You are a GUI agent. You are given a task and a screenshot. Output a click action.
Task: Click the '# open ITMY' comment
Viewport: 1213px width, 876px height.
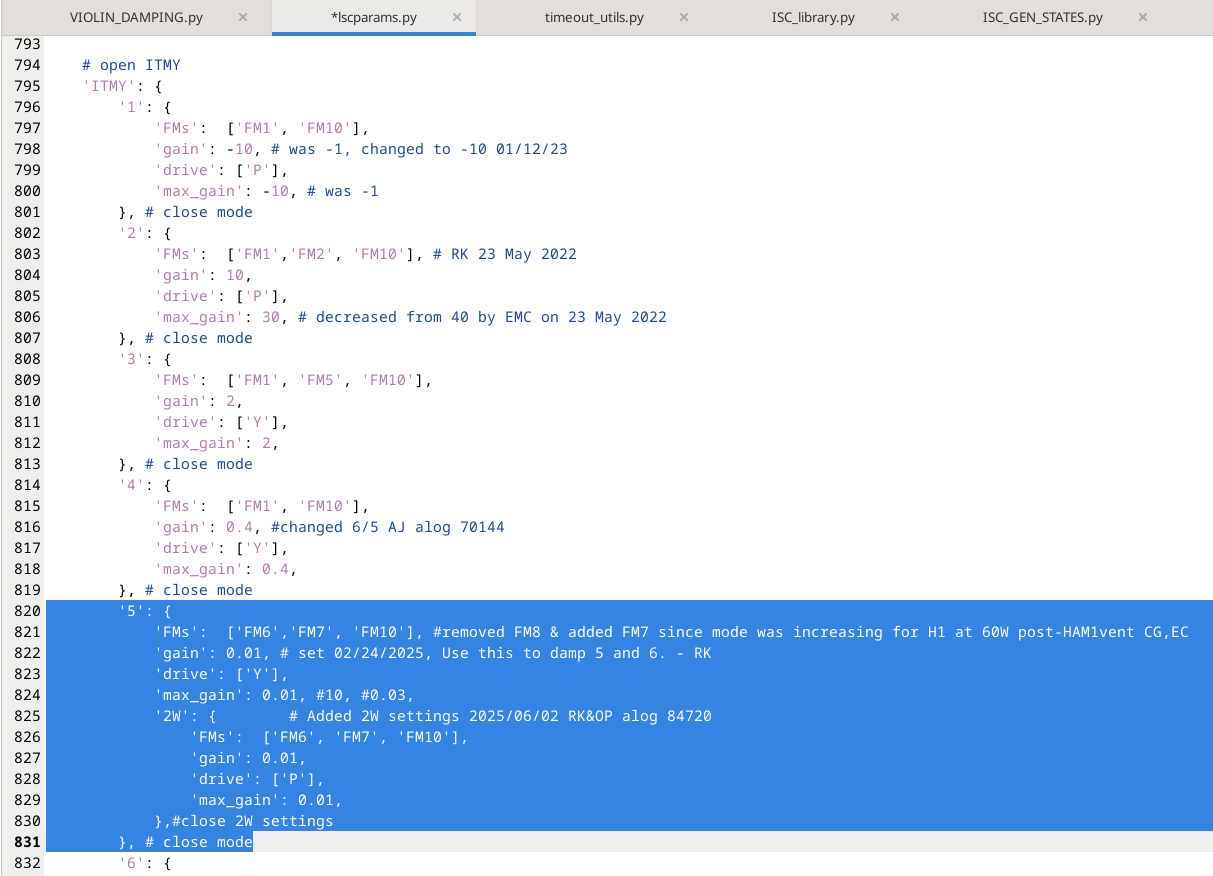click(131, 65)
